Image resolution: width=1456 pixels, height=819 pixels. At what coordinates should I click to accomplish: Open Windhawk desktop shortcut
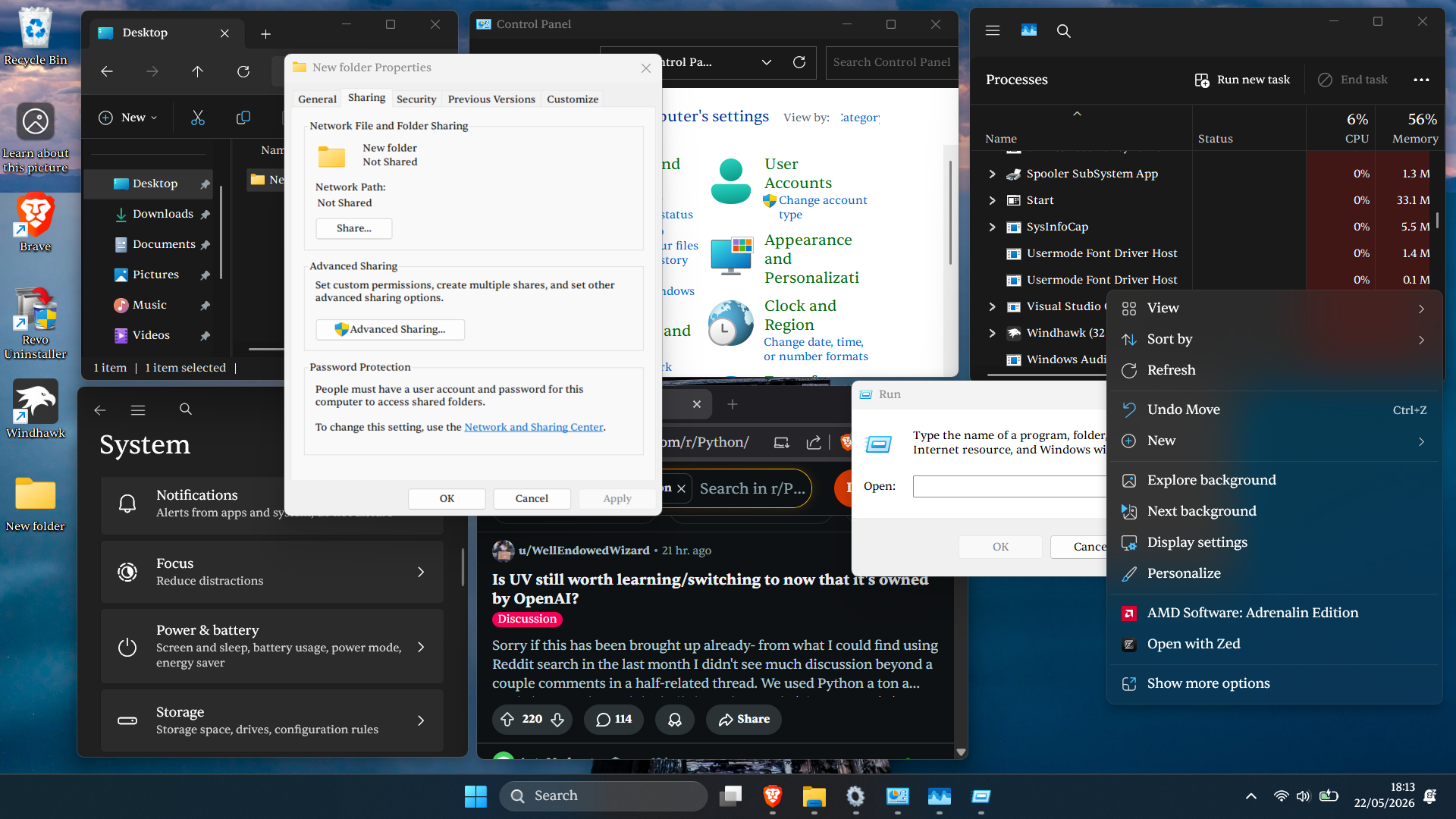coord(36,409)
